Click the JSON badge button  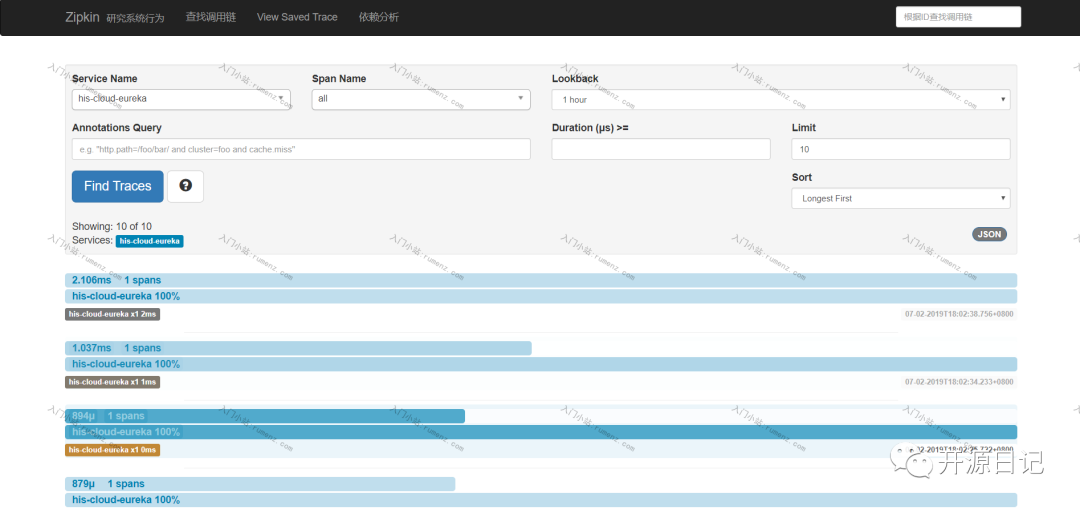pyautogui.click(x=990, y=234)
